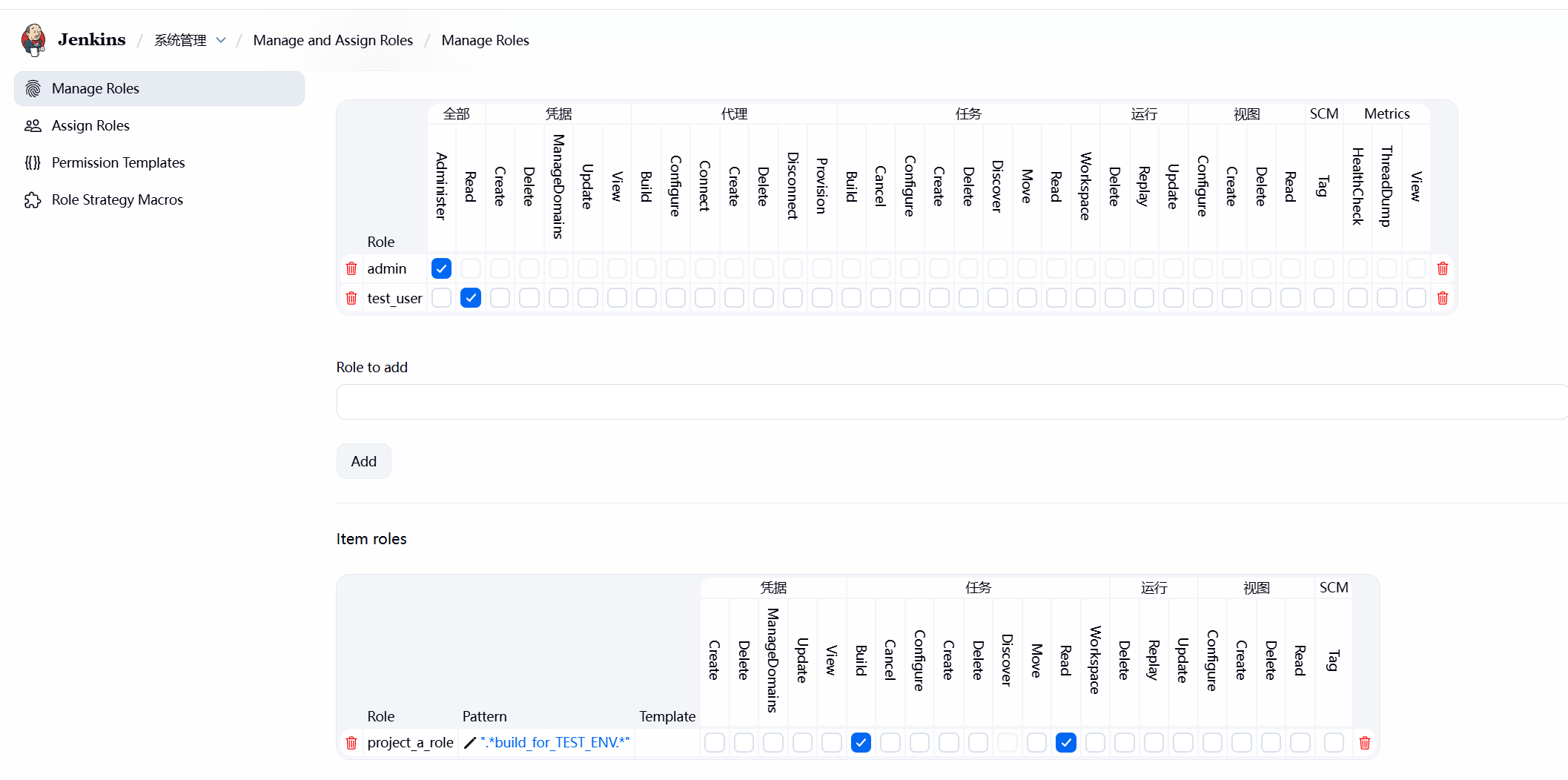Click the Role Strategy Macros puzzle icon

point(33,200)
